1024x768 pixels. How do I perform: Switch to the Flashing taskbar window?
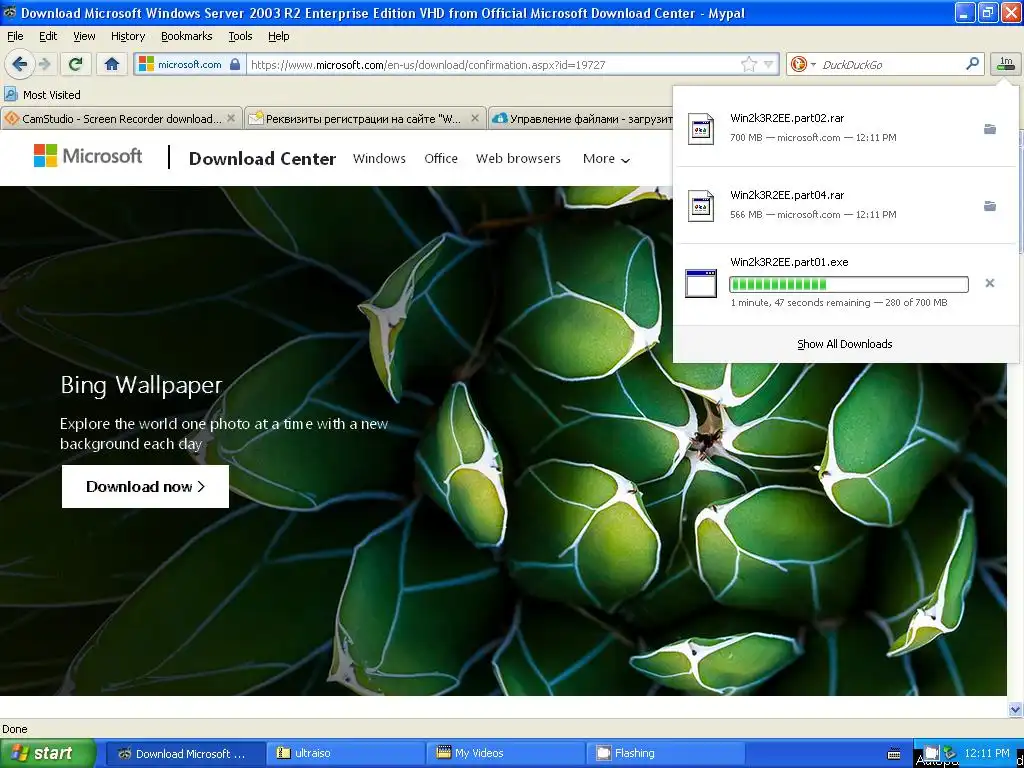[x=666, y=754]
